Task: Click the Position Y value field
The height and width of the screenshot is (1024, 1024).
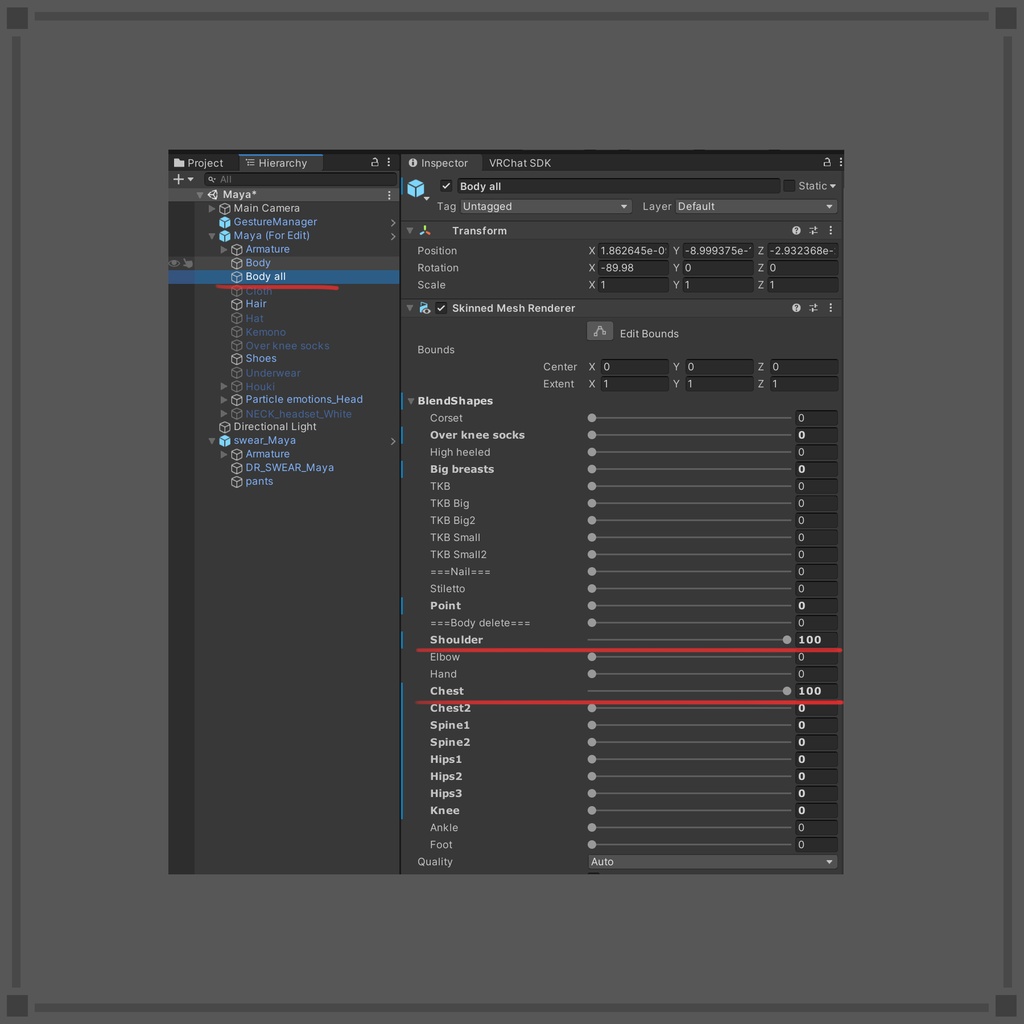Action: coord(718,251)
